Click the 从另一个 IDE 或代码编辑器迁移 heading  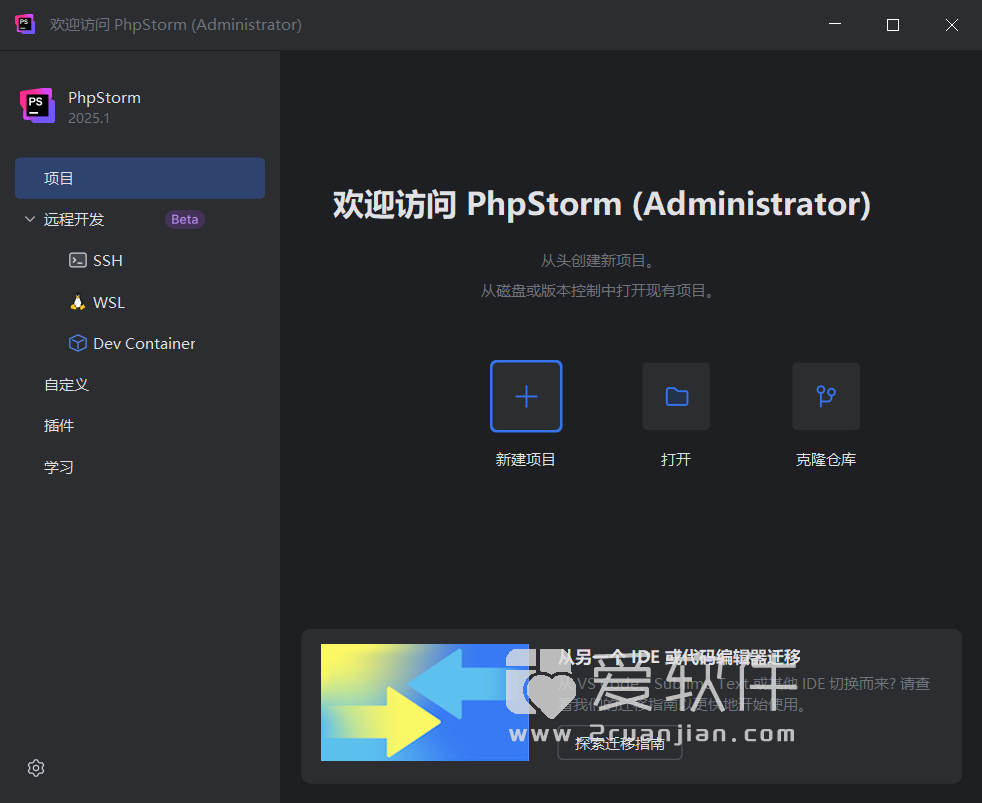click(679, 657)
